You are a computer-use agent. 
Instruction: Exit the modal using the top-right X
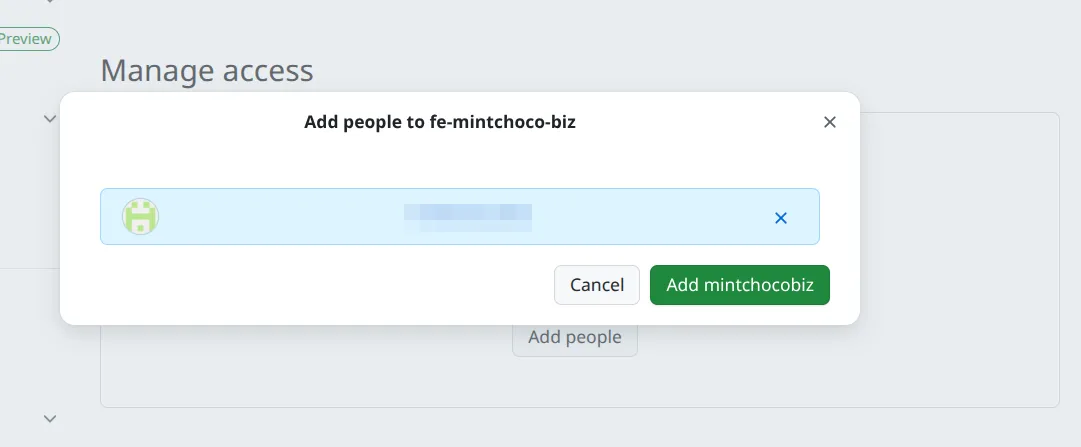829,122
